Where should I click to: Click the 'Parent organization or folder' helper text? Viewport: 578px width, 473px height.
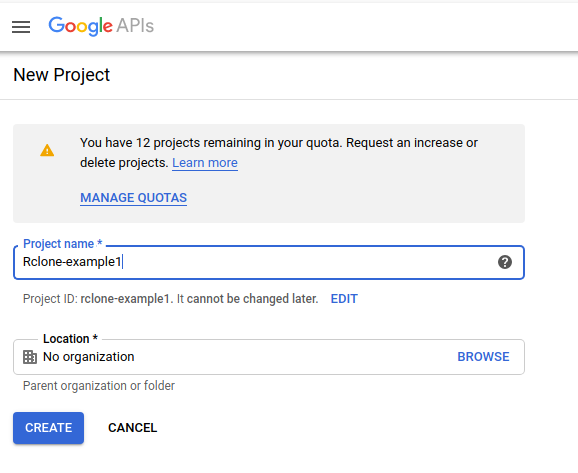(99, 386)
